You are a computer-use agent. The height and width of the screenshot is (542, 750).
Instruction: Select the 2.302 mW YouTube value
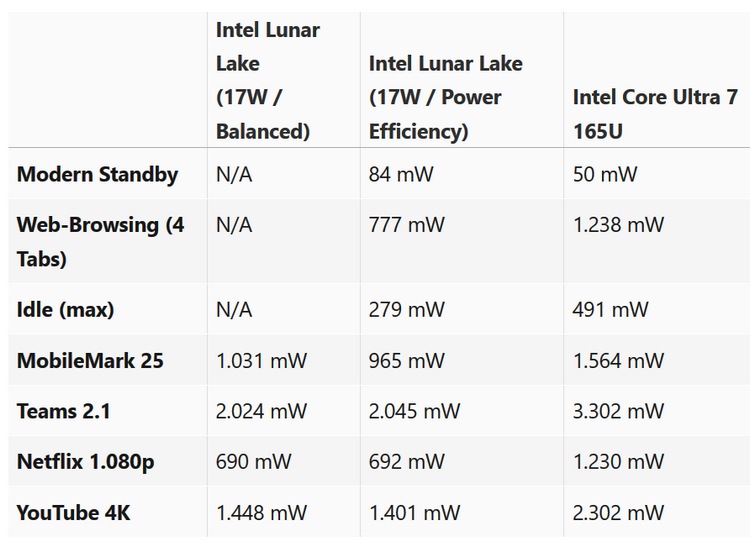(x=618, y=513)
